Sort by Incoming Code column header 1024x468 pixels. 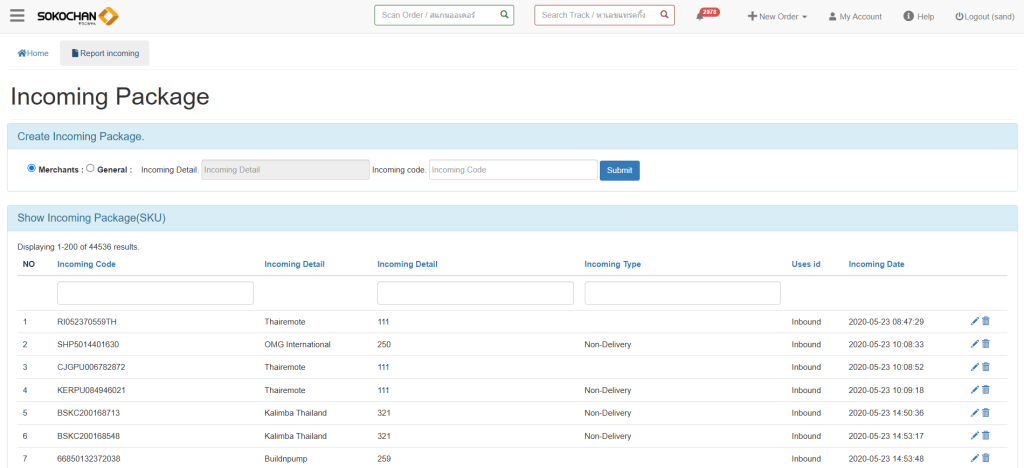[86, 264]
